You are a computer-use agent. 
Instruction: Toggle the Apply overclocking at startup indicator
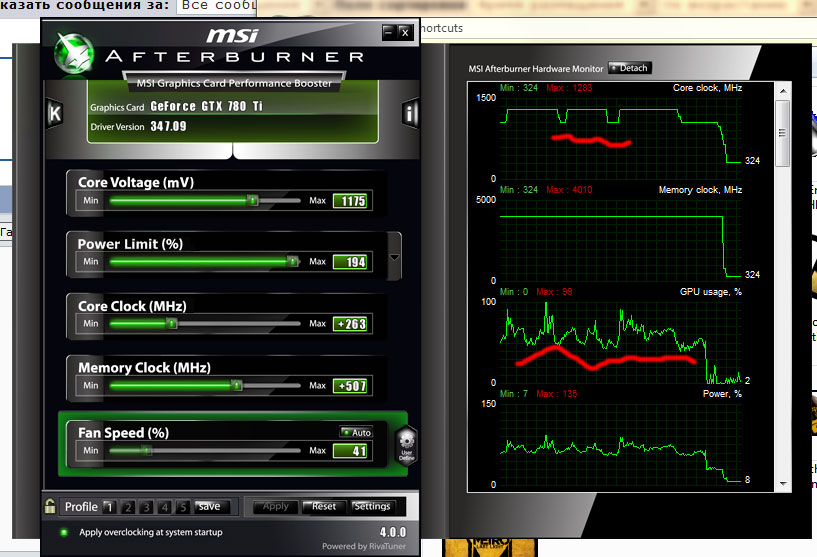(x=64, y=532)
